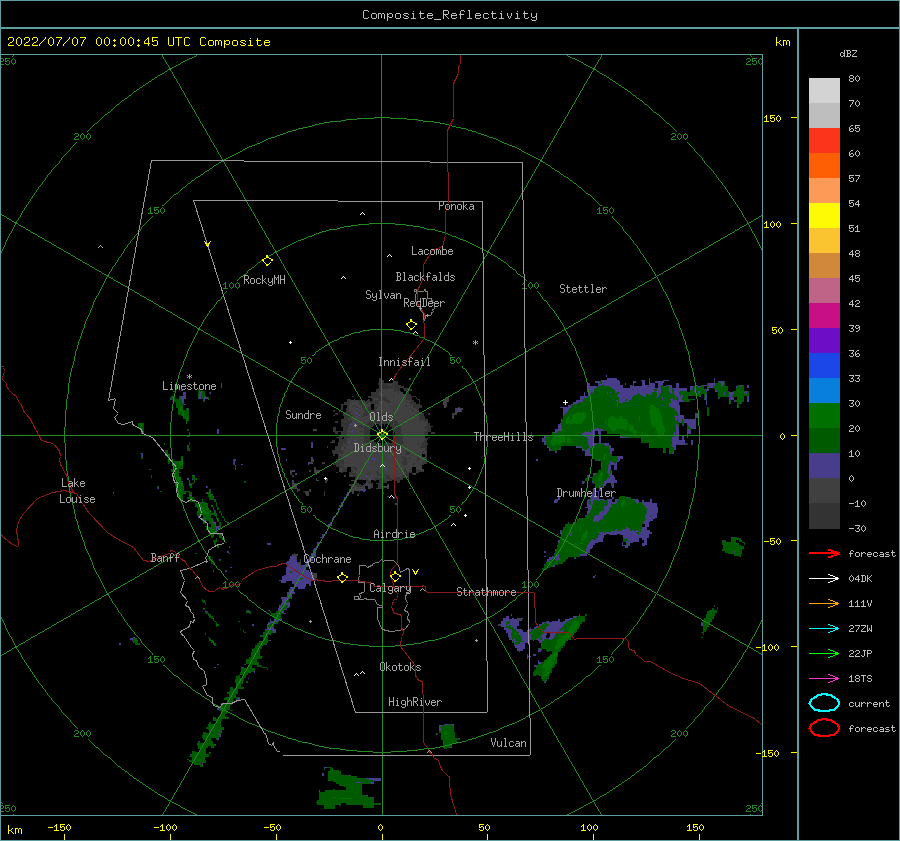Pick the red 65 dBZ color swatch

coord(824,141)
